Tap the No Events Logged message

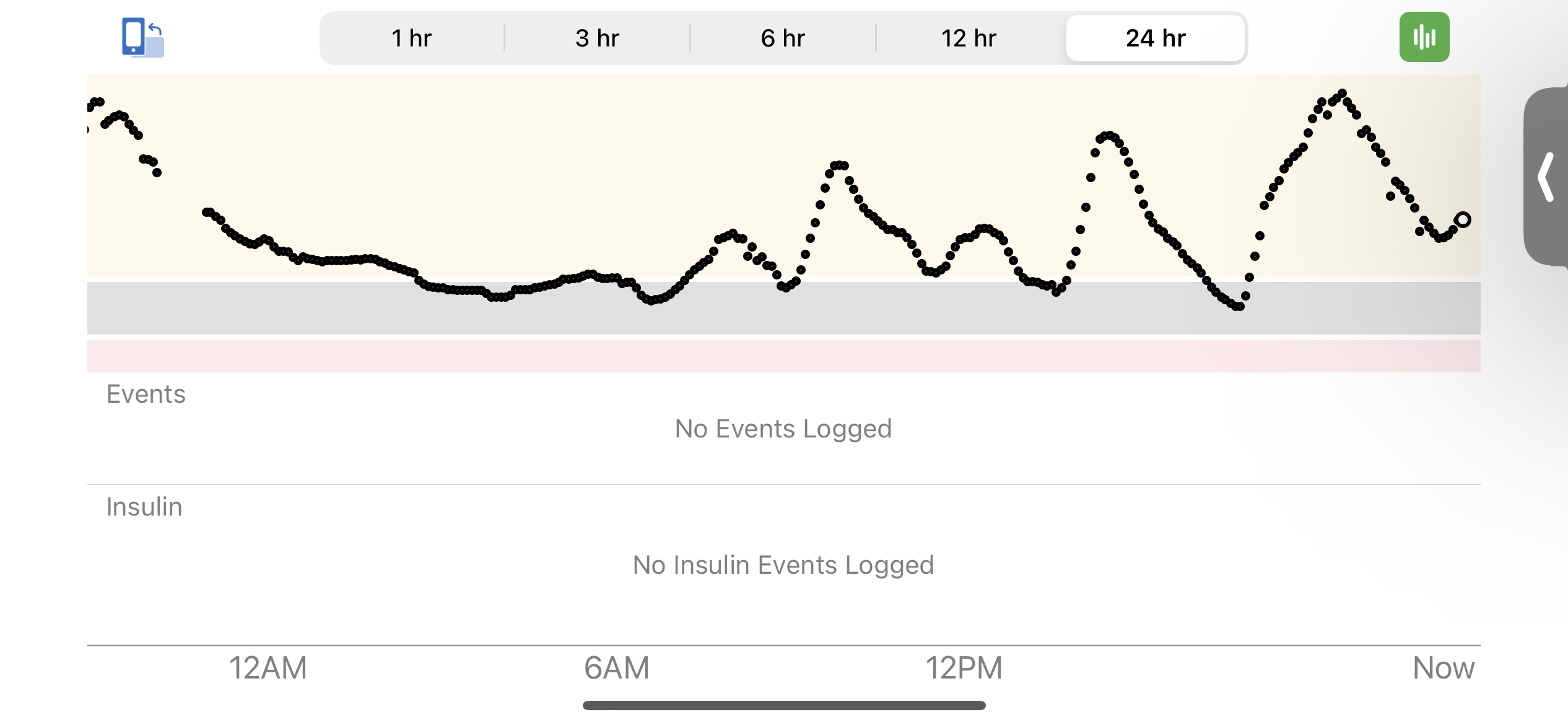coord(783,429)
